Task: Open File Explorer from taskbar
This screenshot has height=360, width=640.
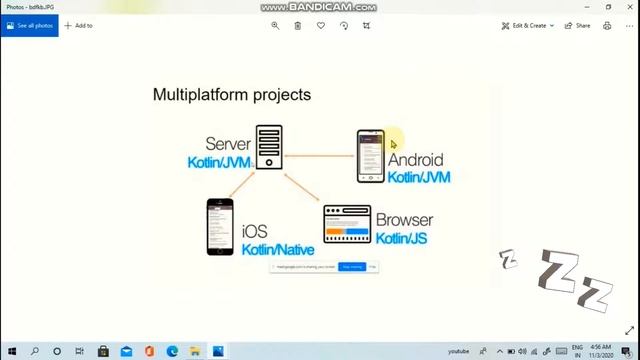Action: coord(195,351)
